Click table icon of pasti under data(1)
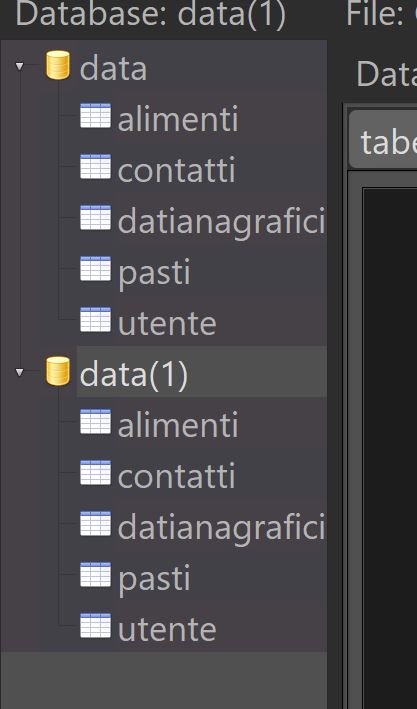Viewport: 417px width, 709px height. click(95, 575)
